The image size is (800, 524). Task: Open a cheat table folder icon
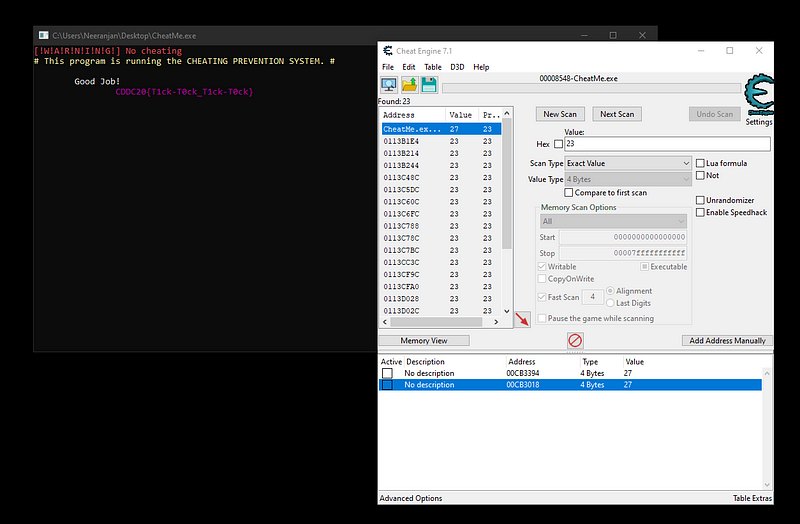click(x=409, y=85)
